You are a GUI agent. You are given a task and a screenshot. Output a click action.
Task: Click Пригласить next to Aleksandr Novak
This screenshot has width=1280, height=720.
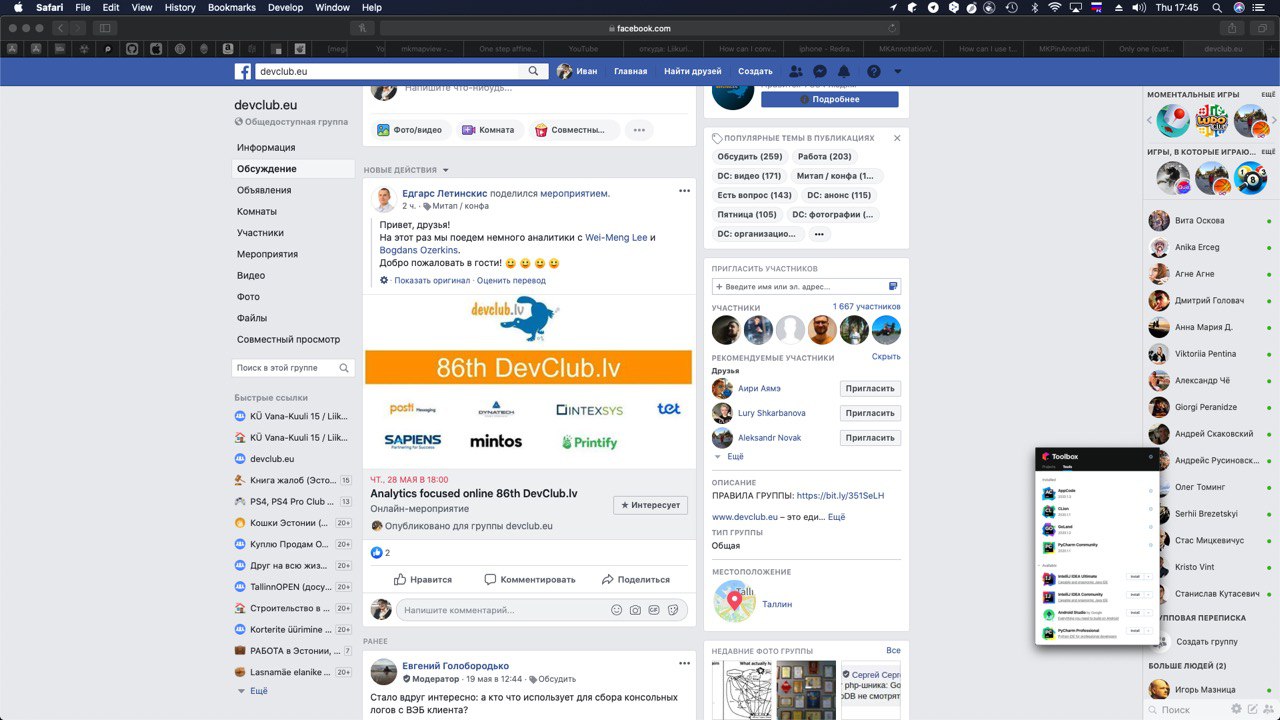coord(870,437)
